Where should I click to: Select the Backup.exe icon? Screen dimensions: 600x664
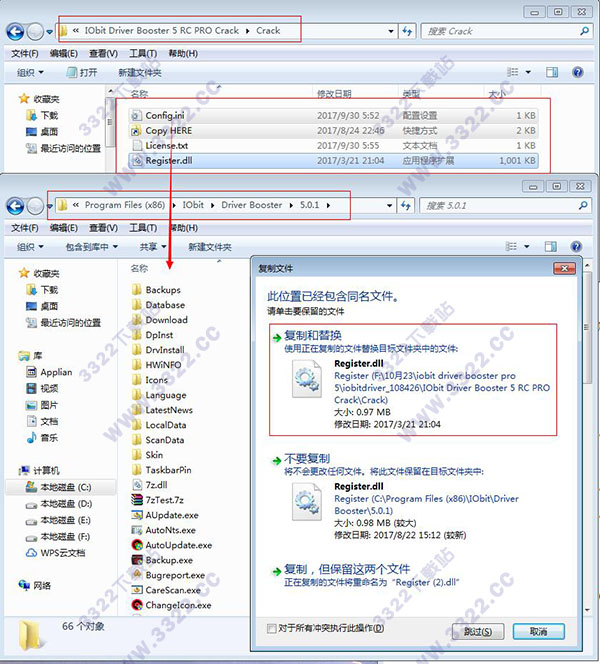137,560
